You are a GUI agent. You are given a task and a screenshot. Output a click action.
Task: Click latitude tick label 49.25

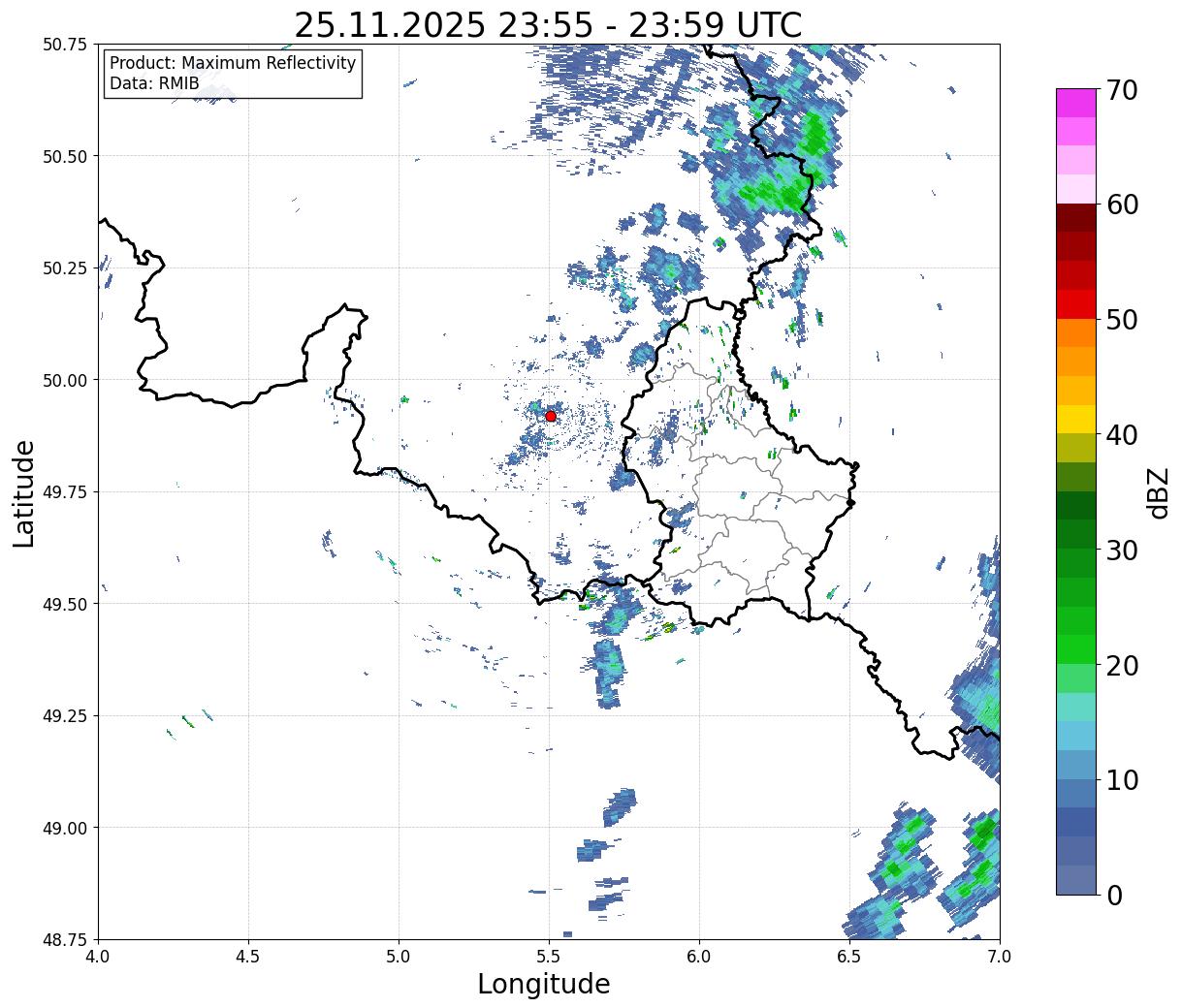pyautogui.click(x=64, y=716)
